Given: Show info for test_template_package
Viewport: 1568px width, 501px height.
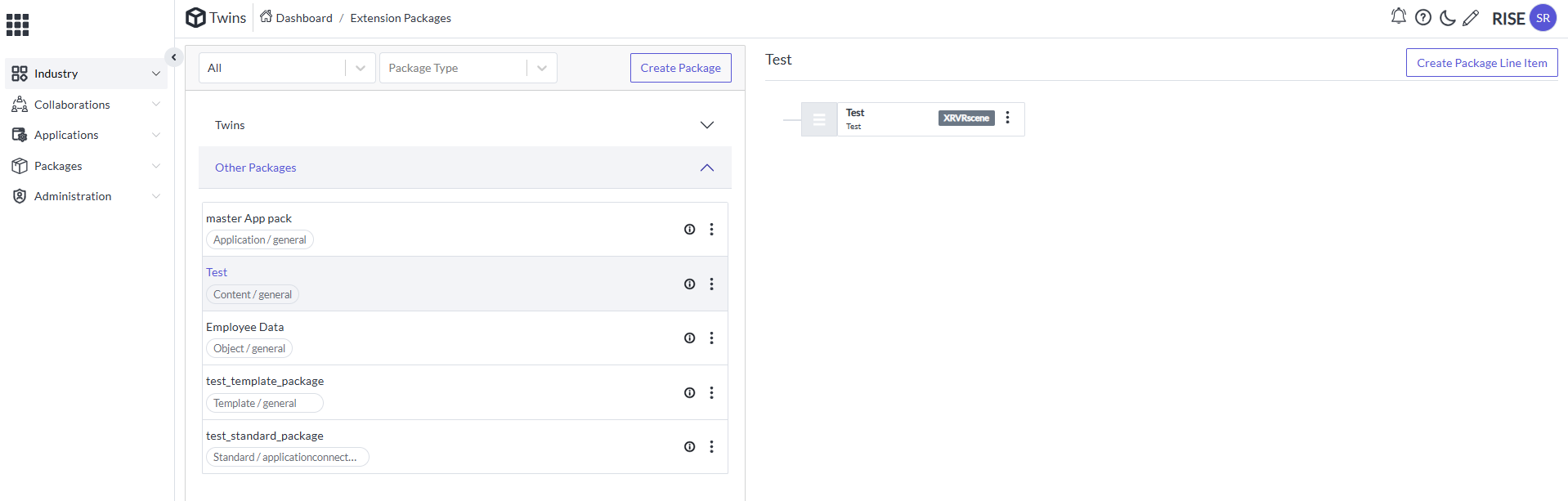Looking at the screenshot, I should 689,393.
